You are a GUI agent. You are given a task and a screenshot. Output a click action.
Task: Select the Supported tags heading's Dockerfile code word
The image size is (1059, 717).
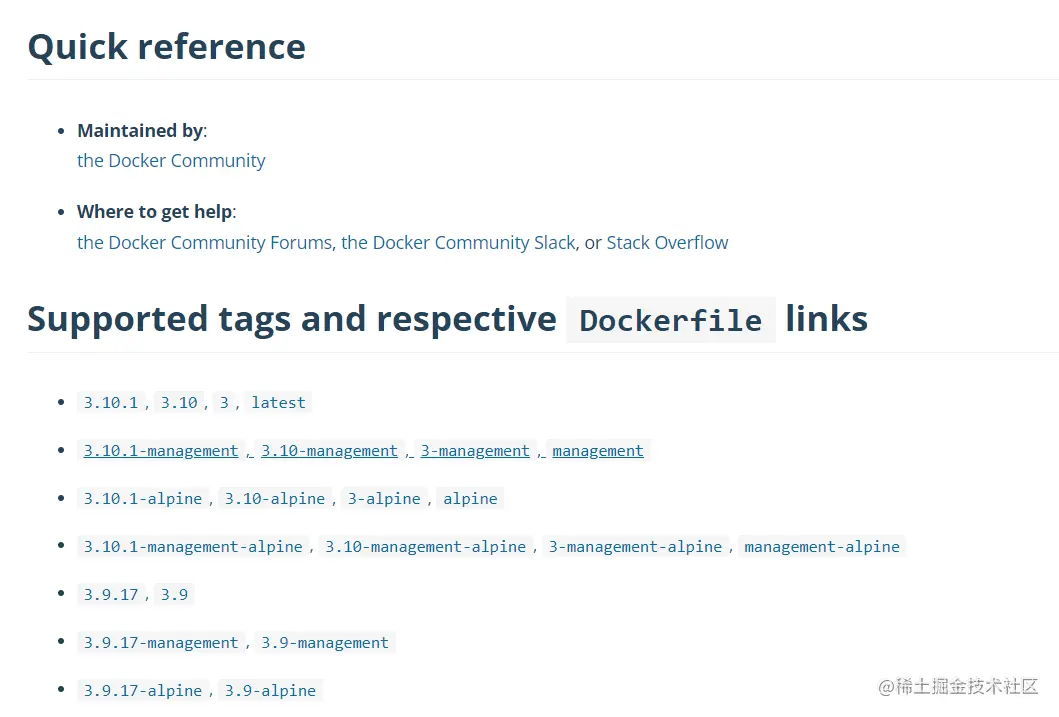tap(671, 320)
